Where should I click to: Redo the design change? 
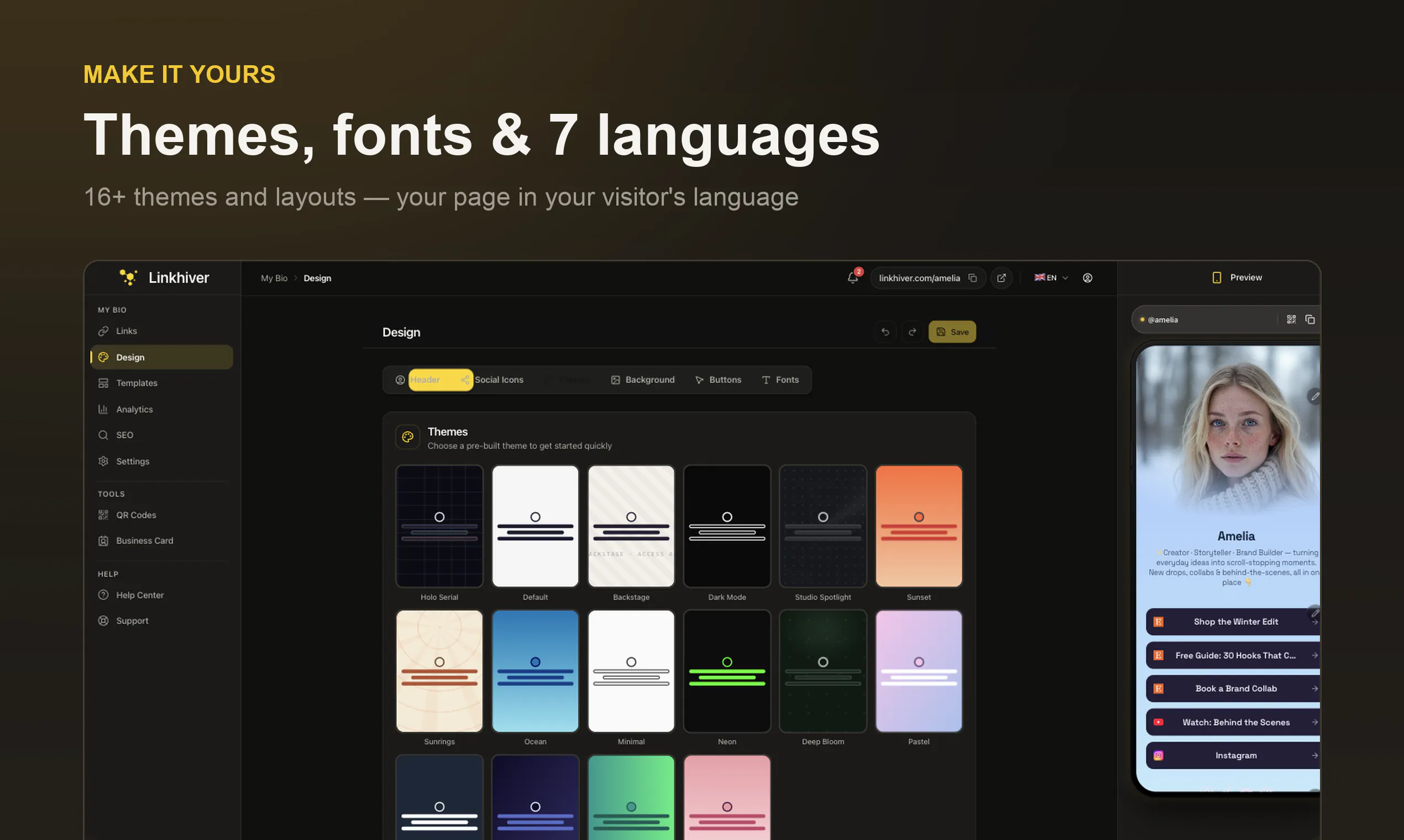[x=913, y=332]
